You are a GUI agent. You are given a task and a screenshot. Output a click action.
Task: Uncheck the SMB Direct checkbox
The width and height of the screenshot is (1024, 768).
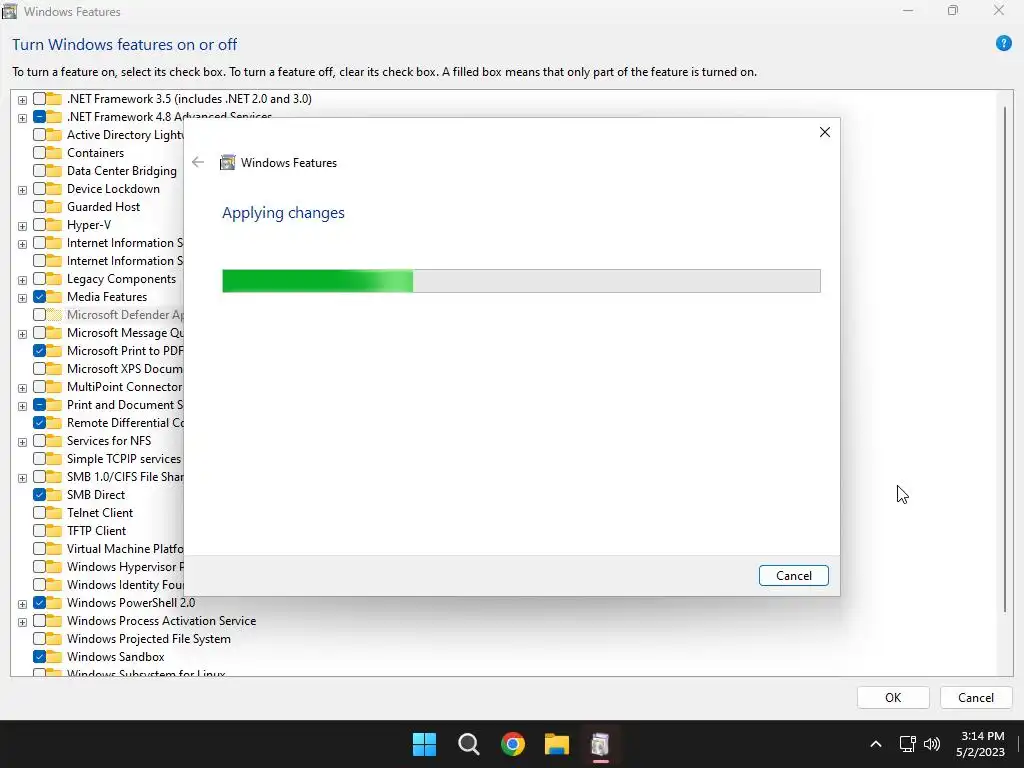tap(39, 495)
